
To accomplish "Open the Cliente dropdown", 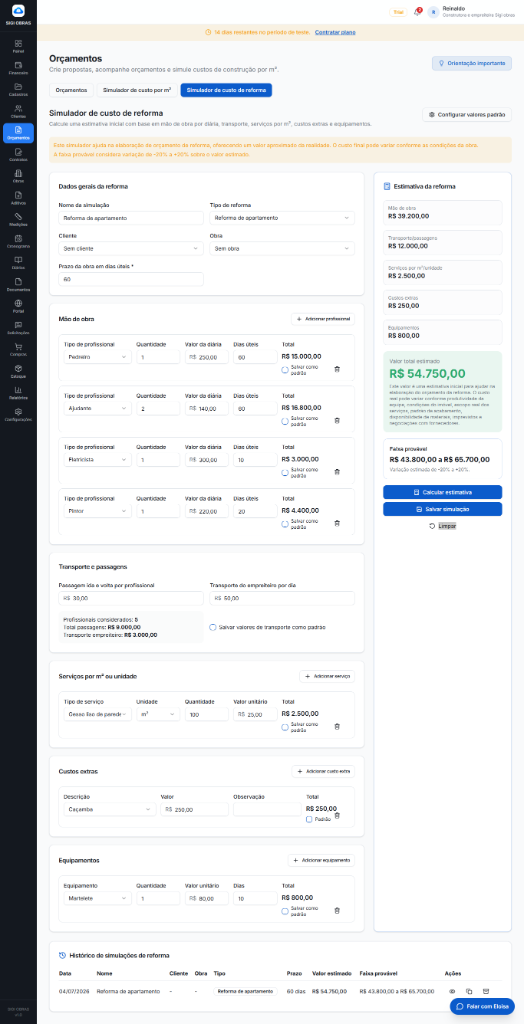I will point(131,248).
